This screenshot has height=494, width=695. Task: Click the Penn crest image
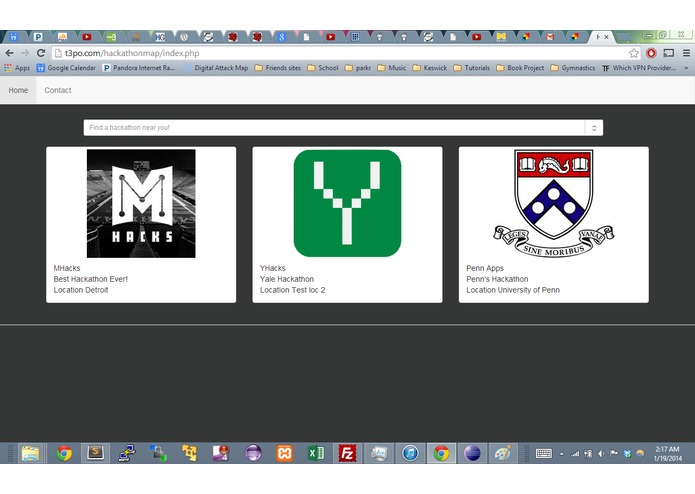554,203
